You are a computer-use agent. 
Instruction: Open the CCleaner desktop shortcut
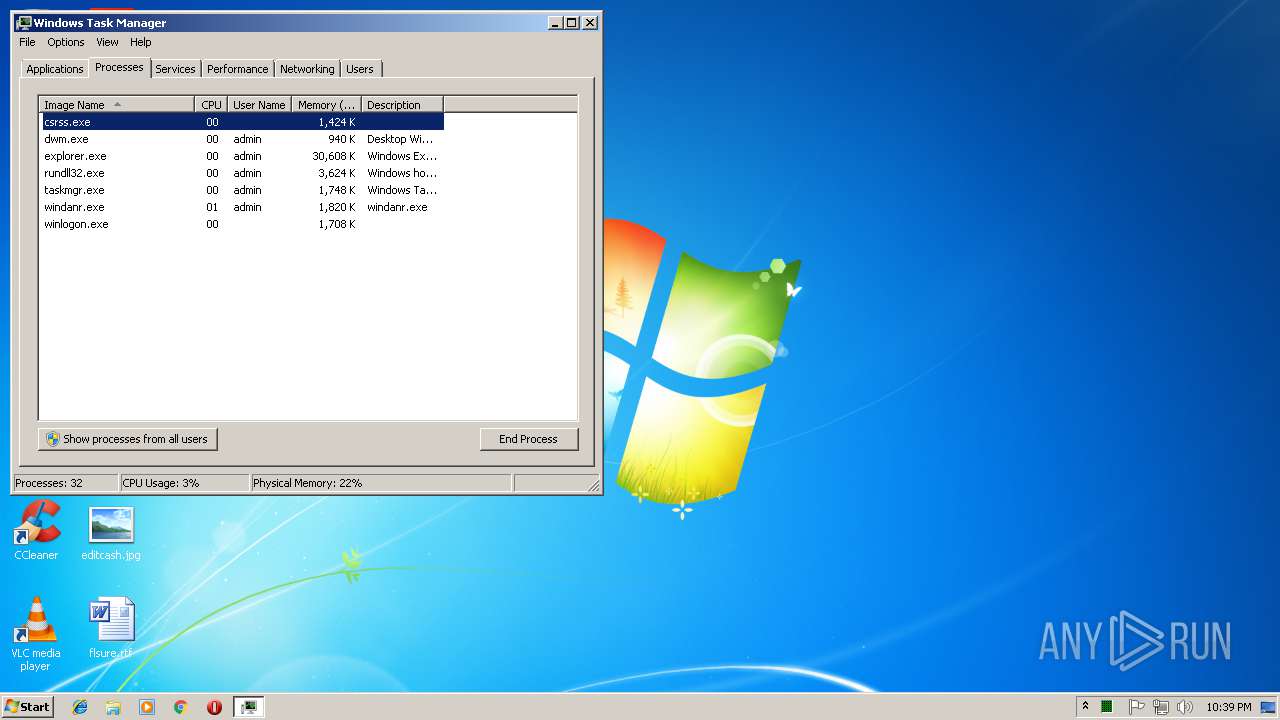point(36,530)
